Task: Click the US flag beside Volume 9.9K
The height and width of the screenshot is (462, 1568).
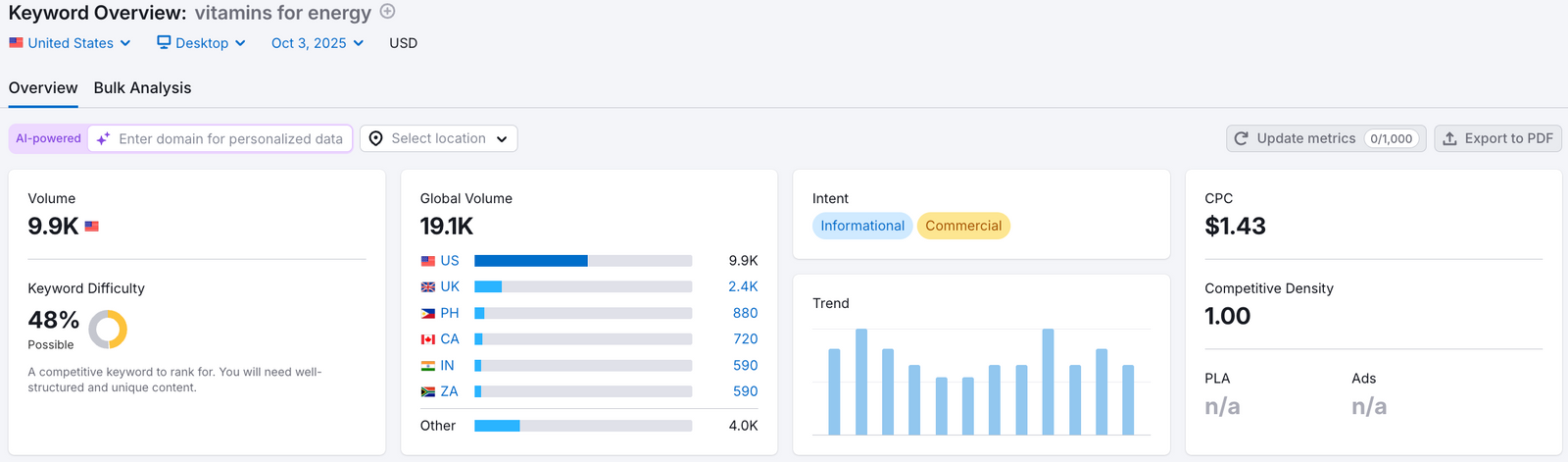Action: [92, 227]
